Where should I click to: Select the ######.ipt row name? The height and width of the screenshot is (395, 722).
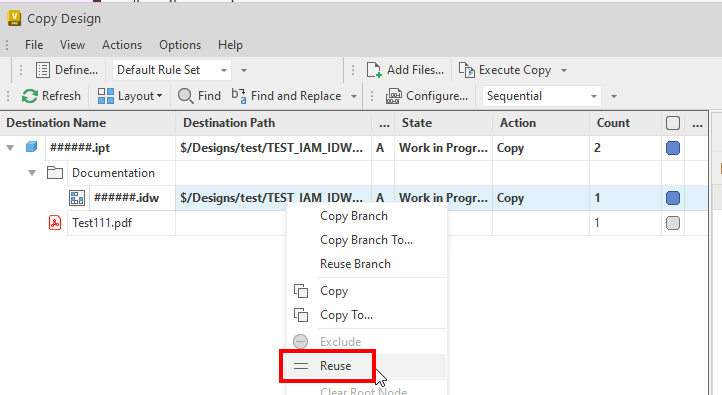80,148
